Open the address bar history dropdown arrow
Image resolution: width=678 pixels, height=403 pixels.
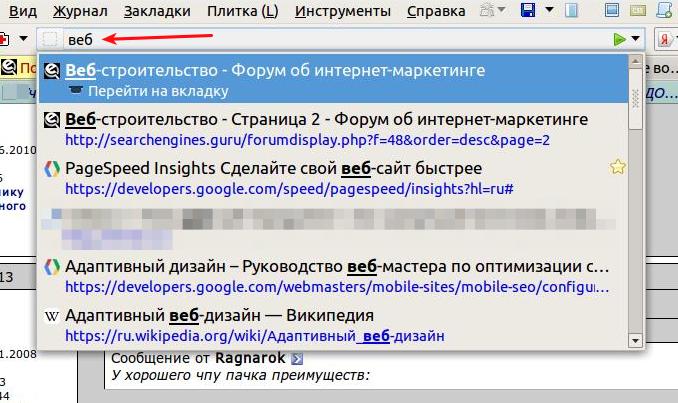click(x=635, y=39)
